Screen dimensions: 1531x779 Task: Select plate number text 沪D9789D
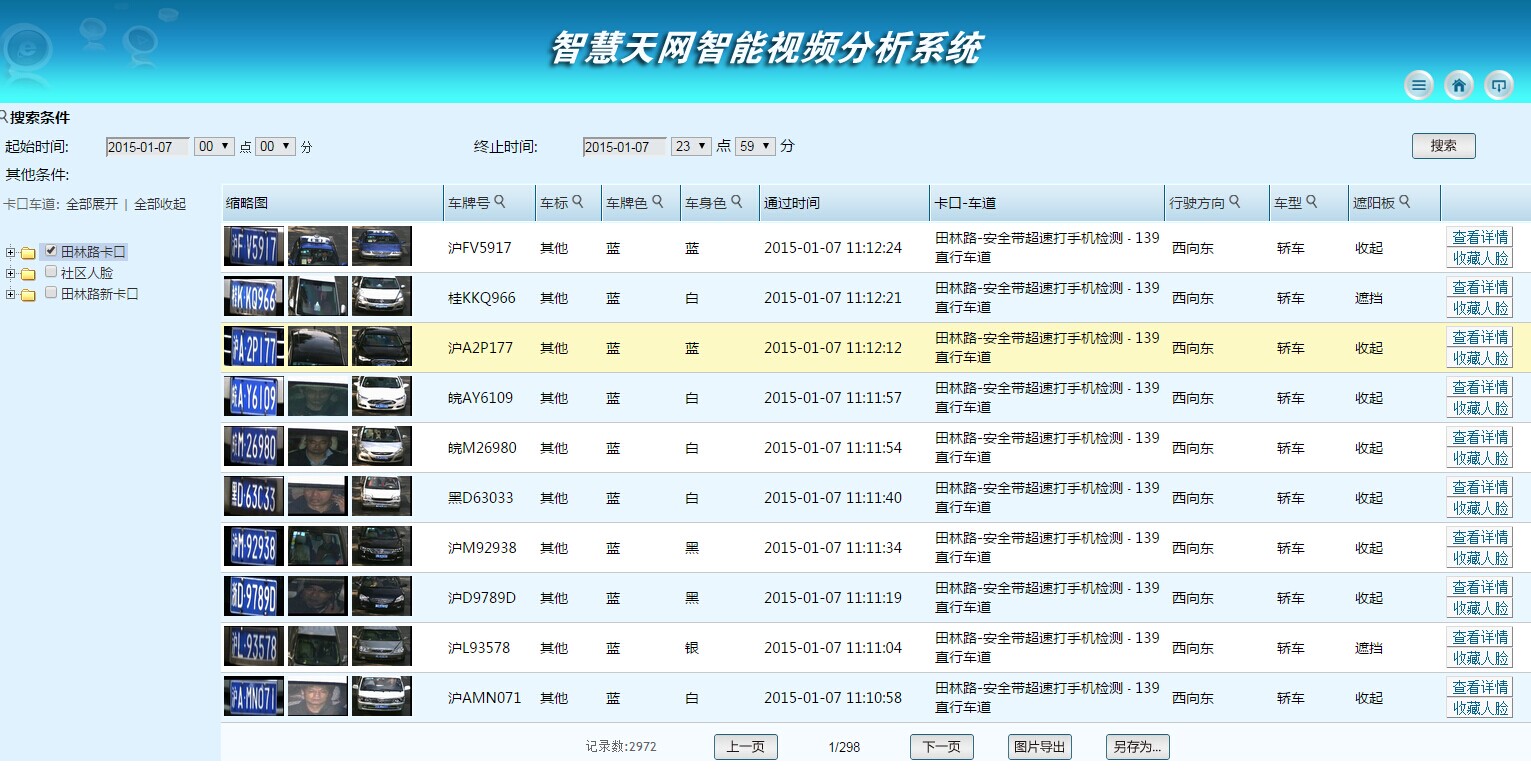482,598
